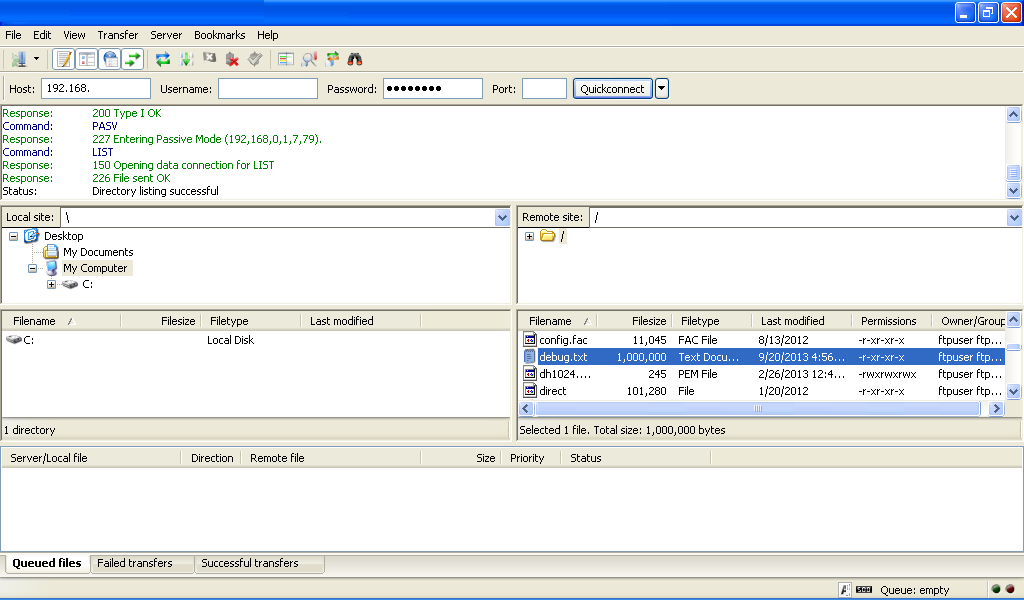This screenshot has height=600, width=1024.
Task: Click the remote file list horizontal scrollbar
Action: 758,409
